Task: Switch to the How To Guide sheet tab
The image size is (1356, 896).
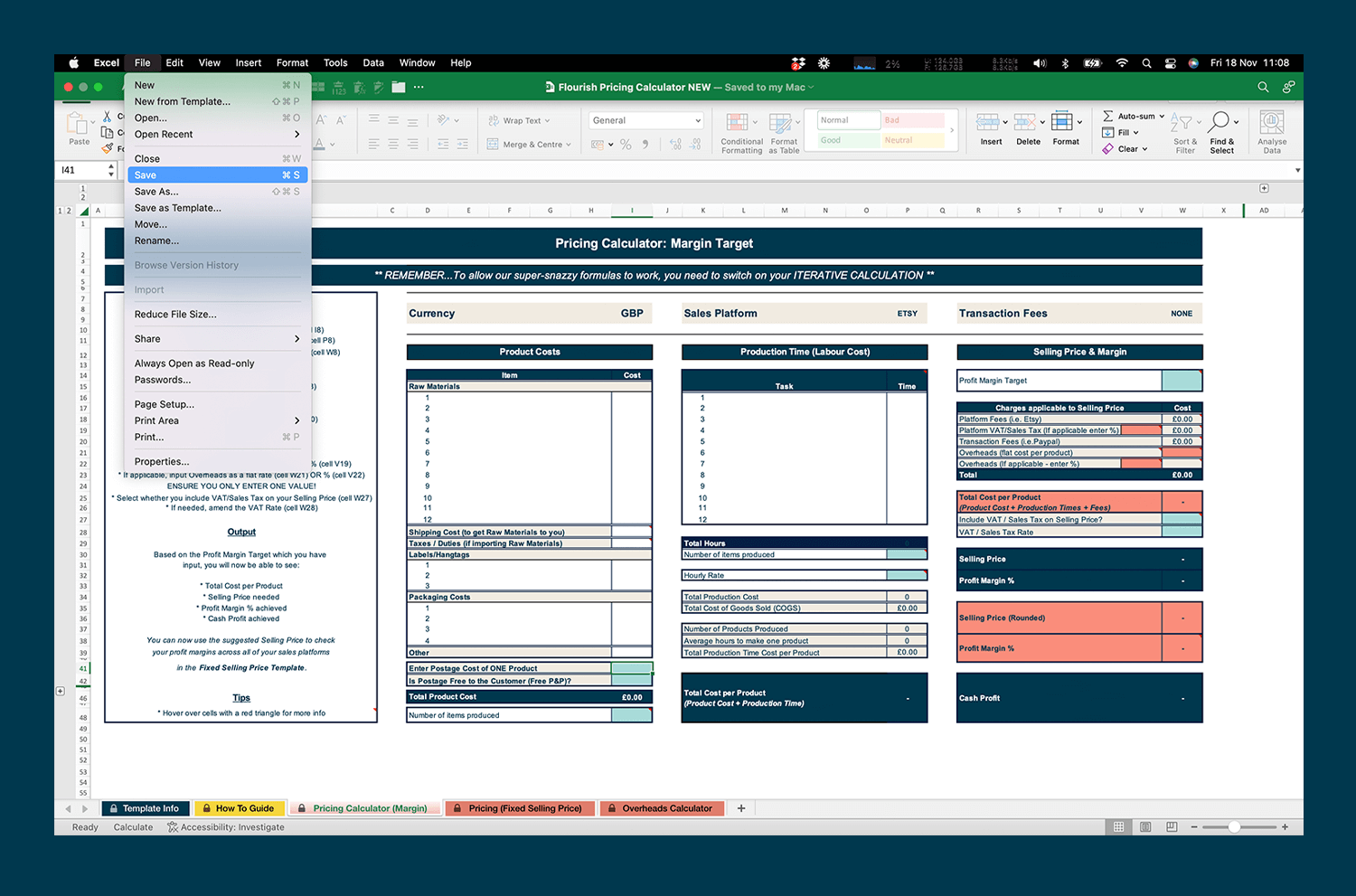Action: (239, 807)
